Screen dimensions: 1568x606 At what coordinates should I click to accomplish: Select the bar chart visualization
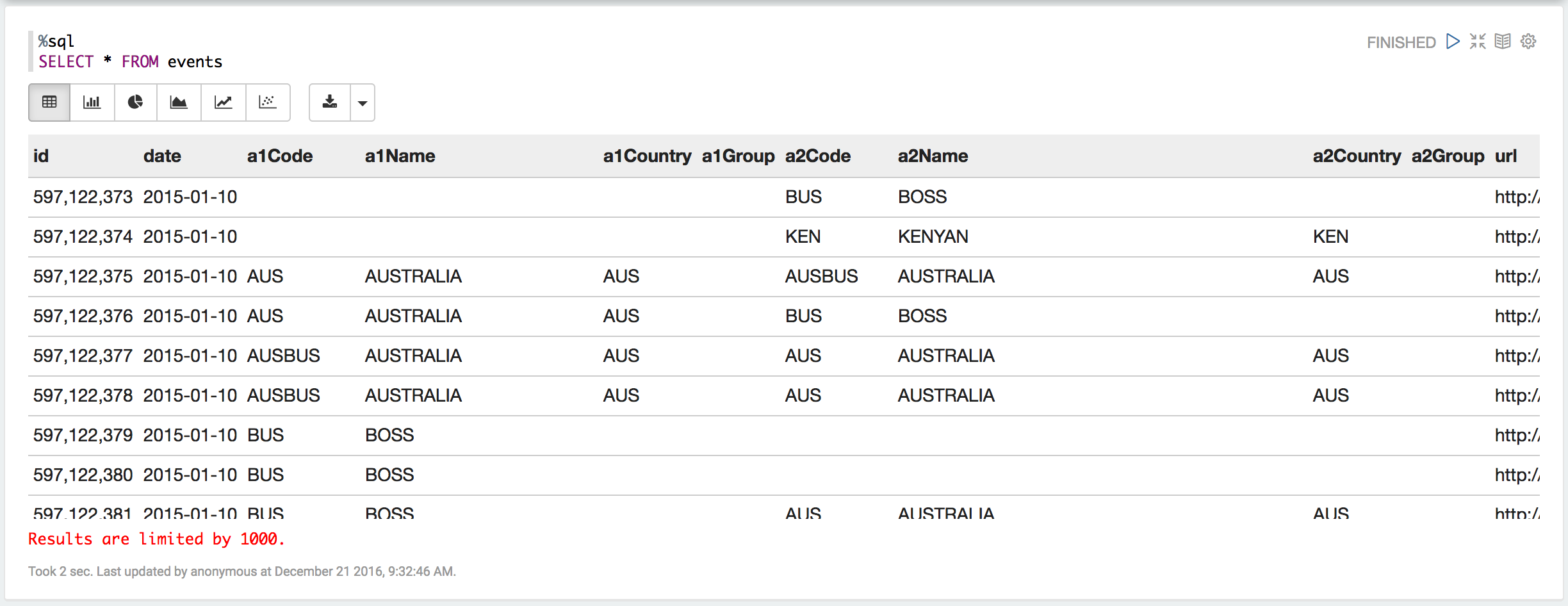[92, 102]
